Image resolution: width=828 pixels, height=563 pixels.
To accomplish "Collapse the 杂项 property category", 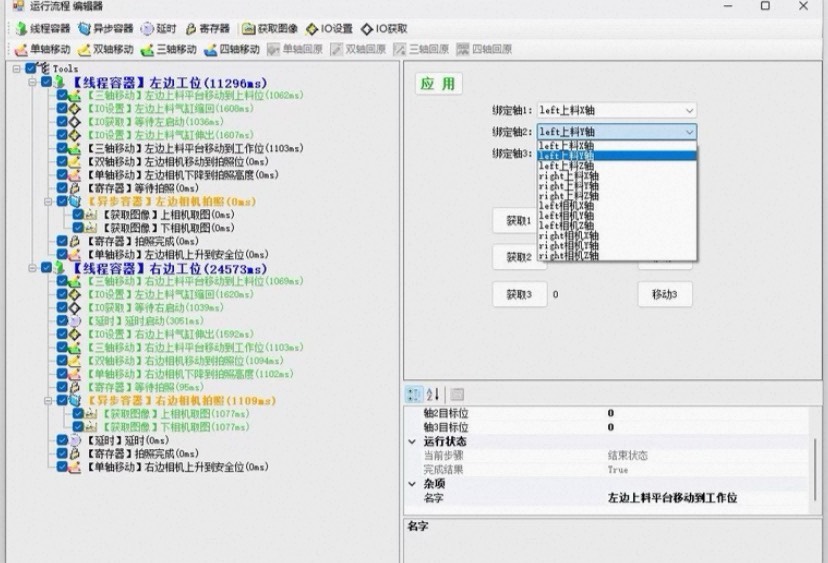I will tap(412, 484).
